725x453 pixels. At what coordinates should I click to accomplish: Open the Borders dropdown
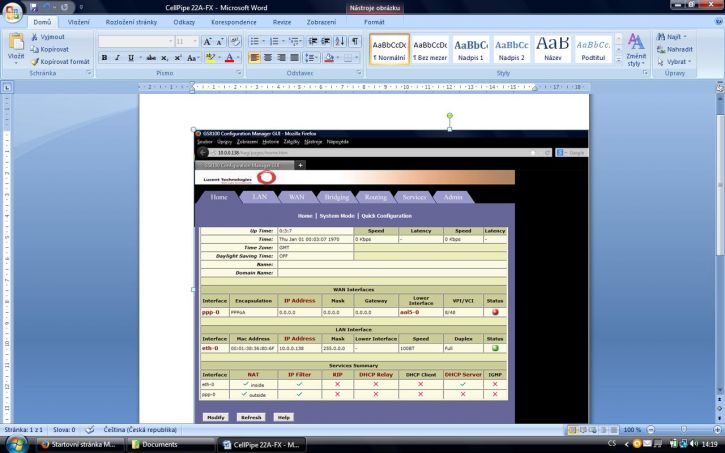[356, 58]
